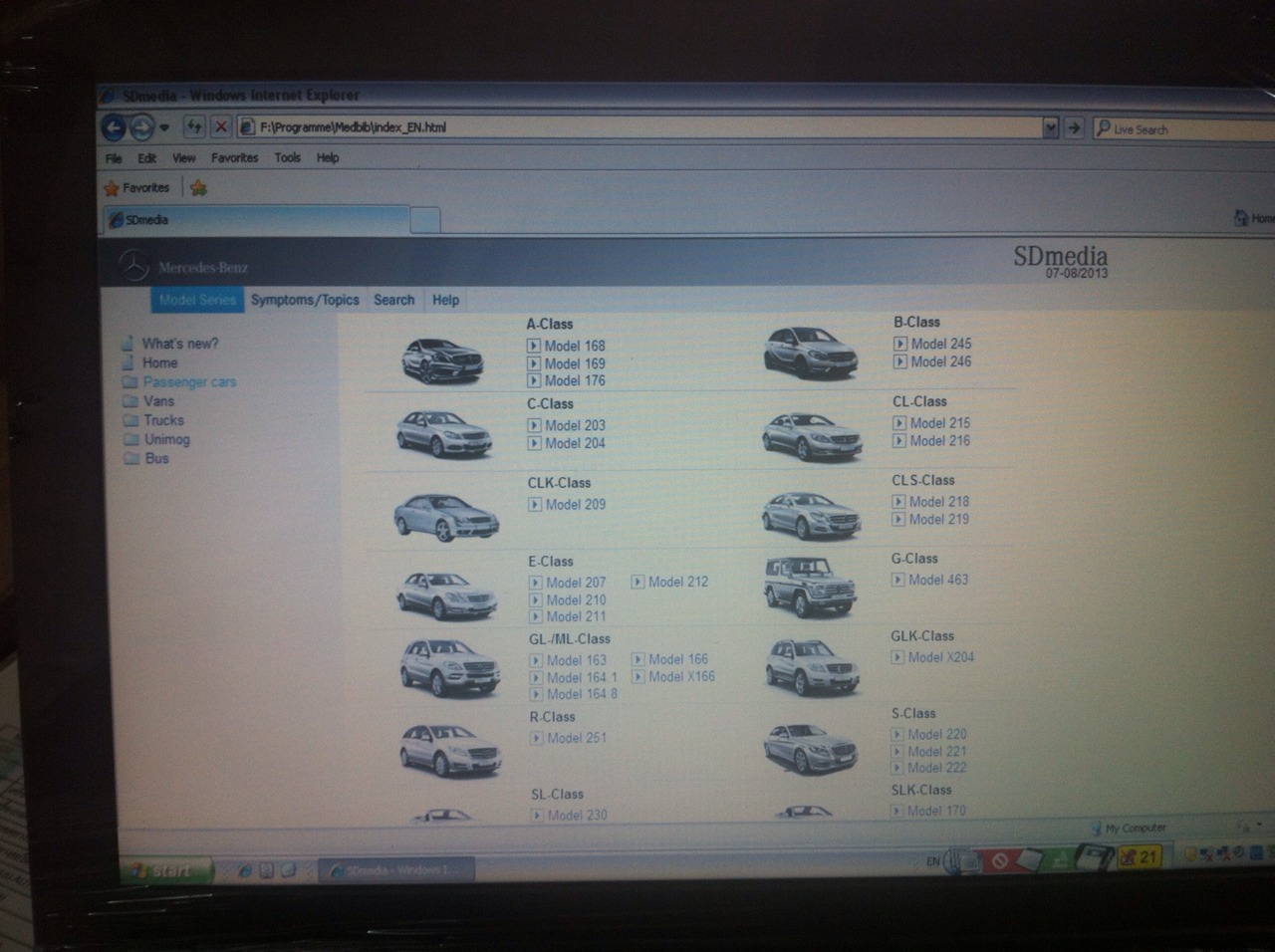Screen dimensions: 1275x952
Task: Open the address bar dropdown arrow
Action: 1050,127
